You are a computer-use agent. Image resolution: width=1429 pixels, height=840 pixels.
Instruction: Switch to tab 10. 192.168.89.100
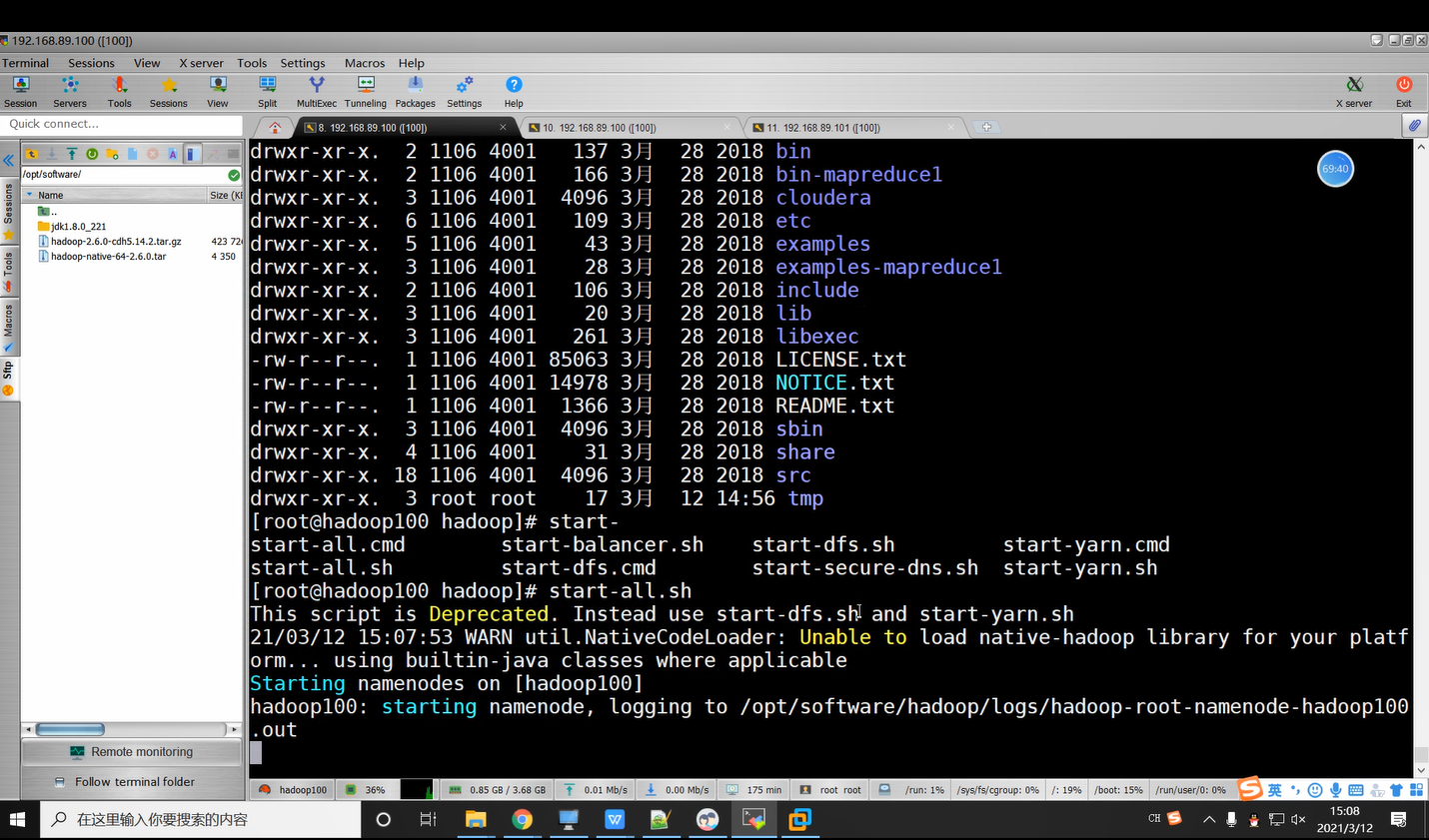pos(630,128)
